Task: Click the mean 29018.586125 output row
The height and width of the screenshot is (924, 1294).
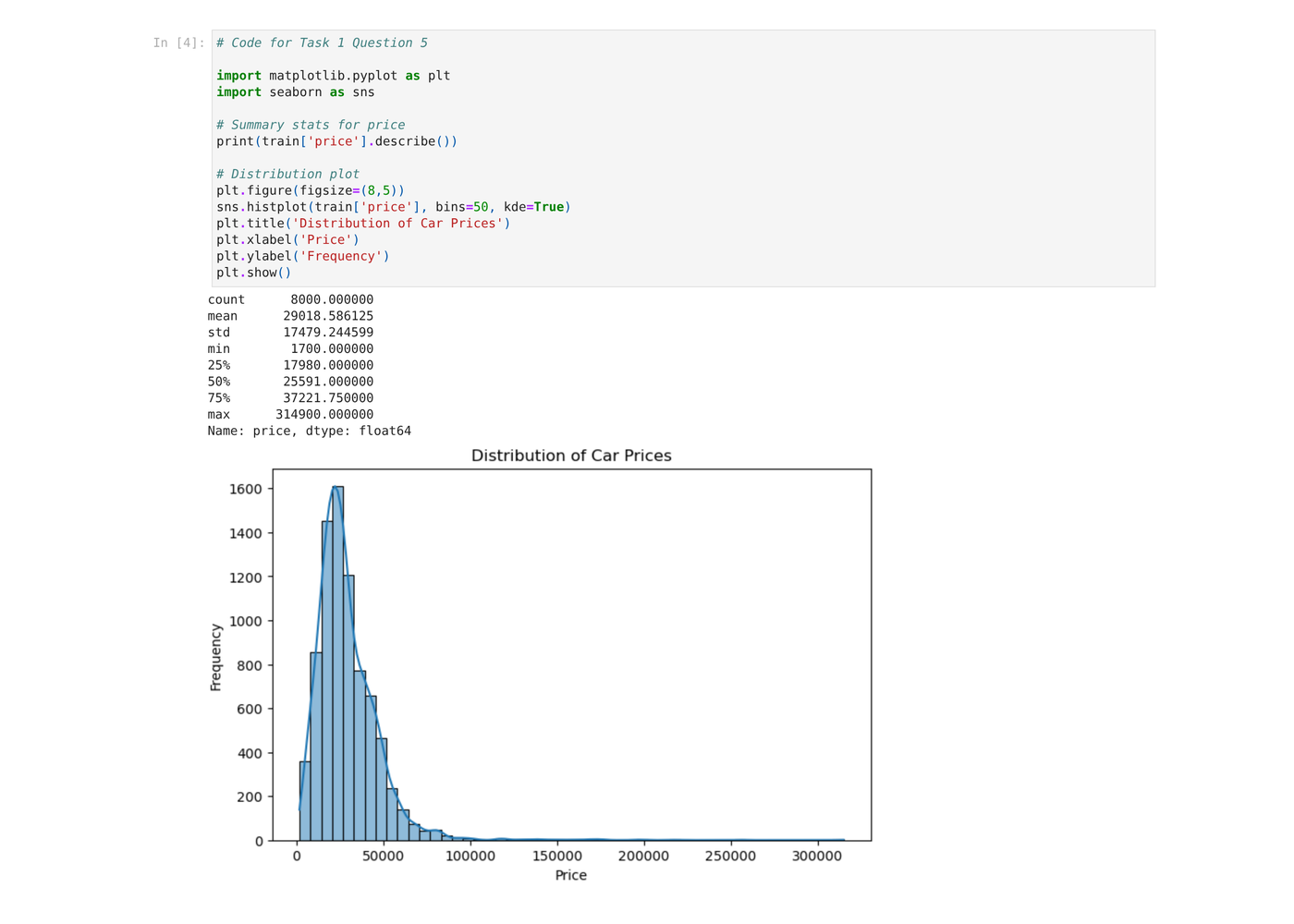Action: (290, 316)
